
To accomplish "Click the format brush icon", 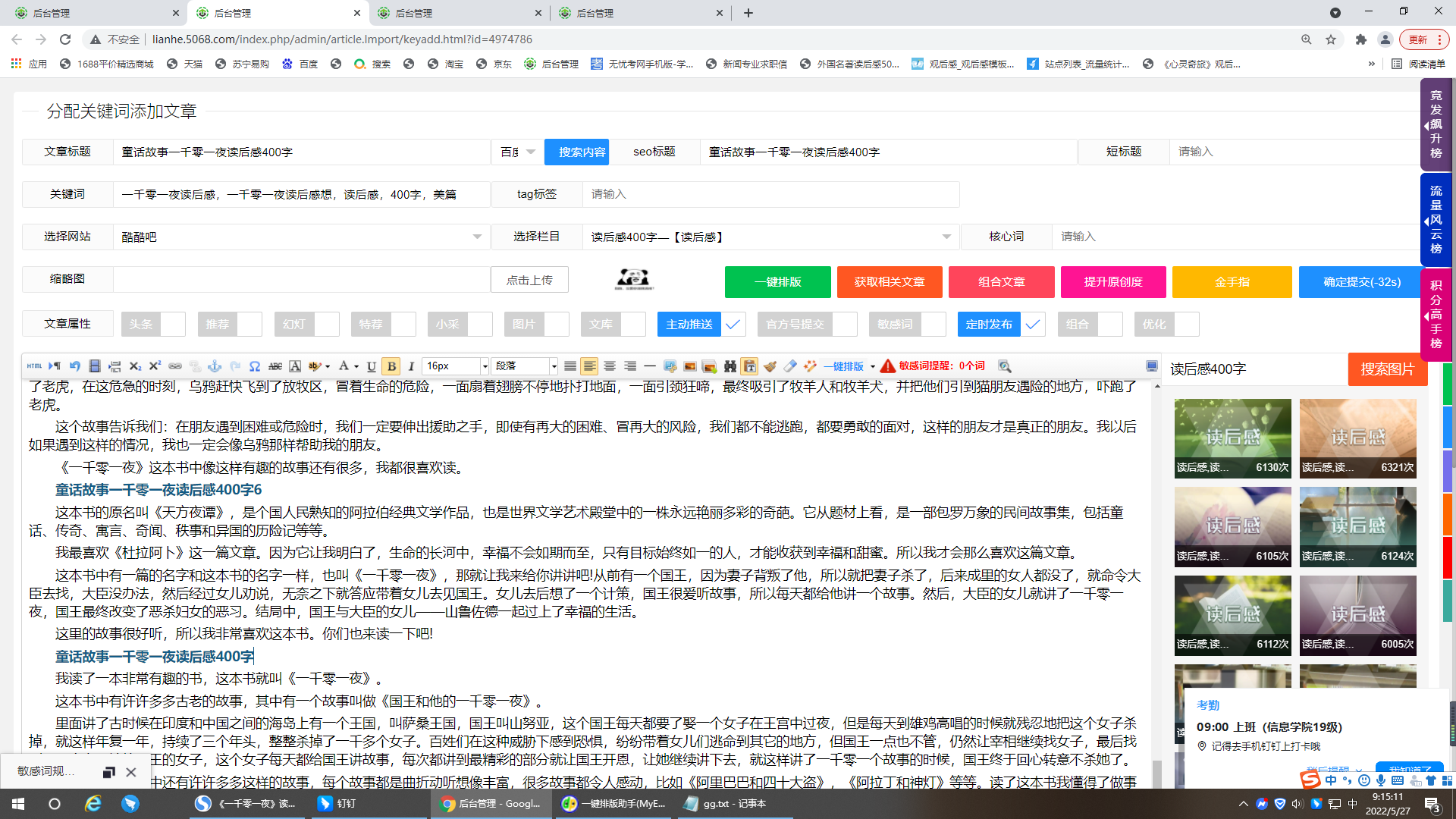I will click(770, 366).
